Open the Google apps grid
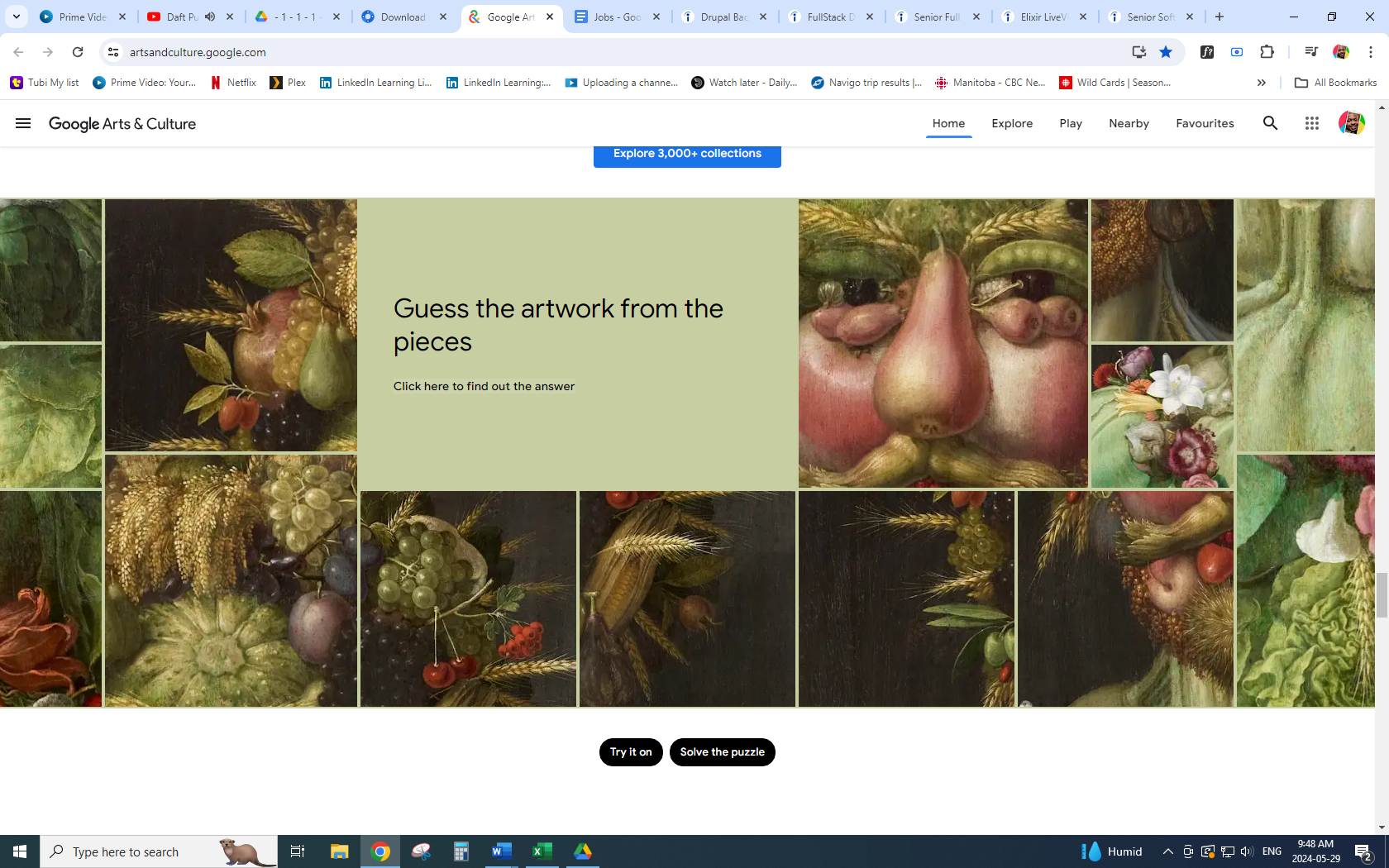 pos(1311,123)
